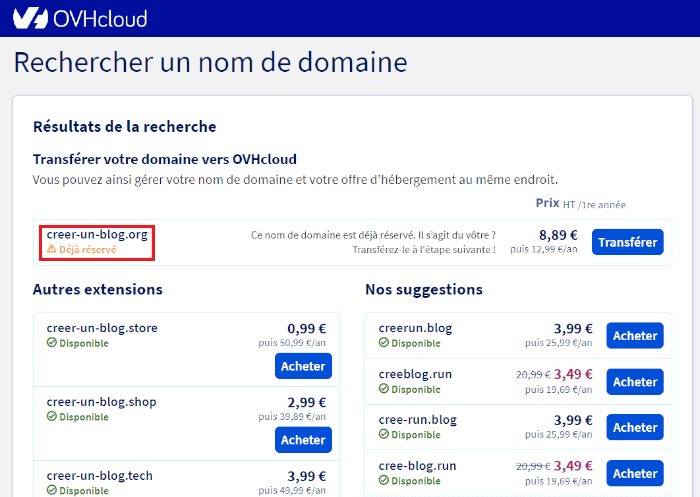Click the 2,99 € price for .shop
700x497 pixels.
pos(307,402)
